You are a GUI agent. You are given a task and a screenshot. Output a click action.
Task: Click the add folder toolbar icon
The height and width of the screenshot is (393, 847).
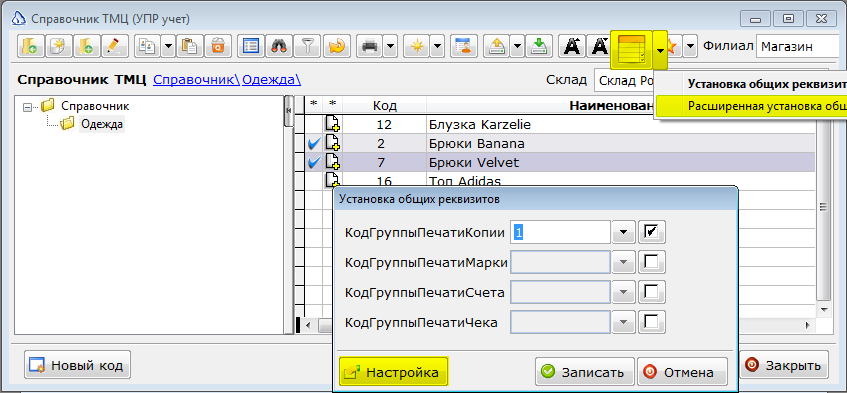pyautogui.click(x=86, y=46)
